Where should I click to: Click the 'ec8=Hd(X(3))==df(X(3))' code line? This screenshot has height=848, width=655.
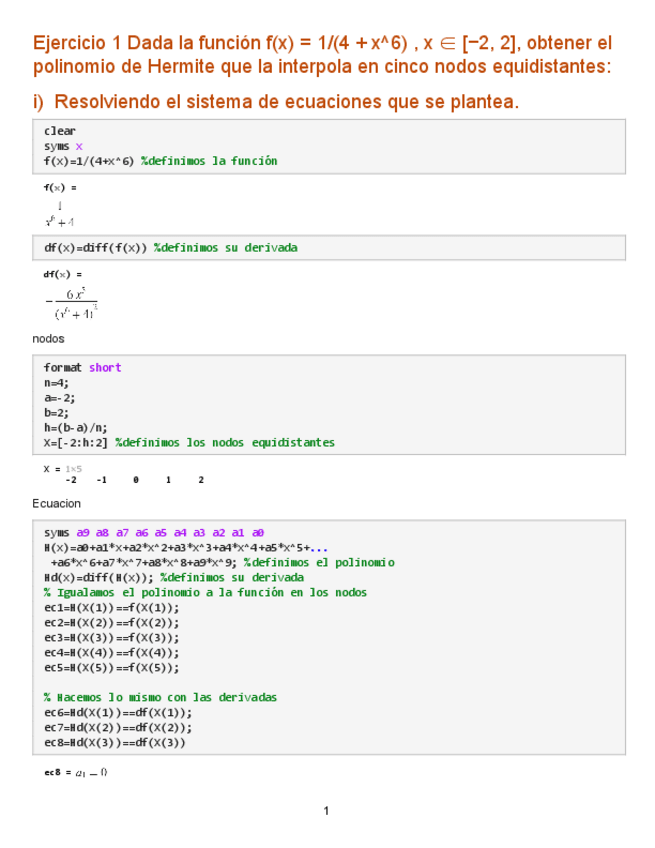tap(114, 742)
